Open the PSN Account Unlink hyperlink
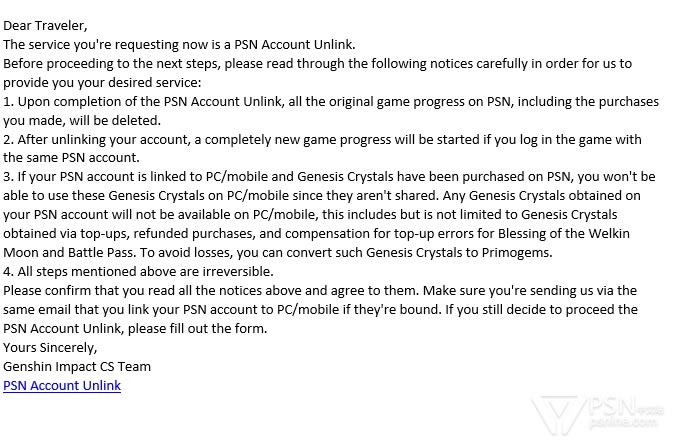 point(62,385)
